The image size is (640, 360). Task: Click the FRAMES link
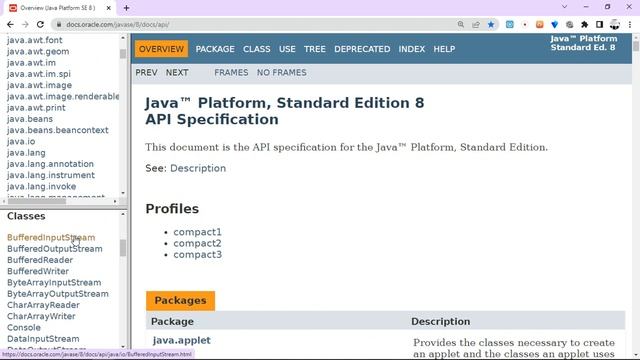click(x=231, y=73)
